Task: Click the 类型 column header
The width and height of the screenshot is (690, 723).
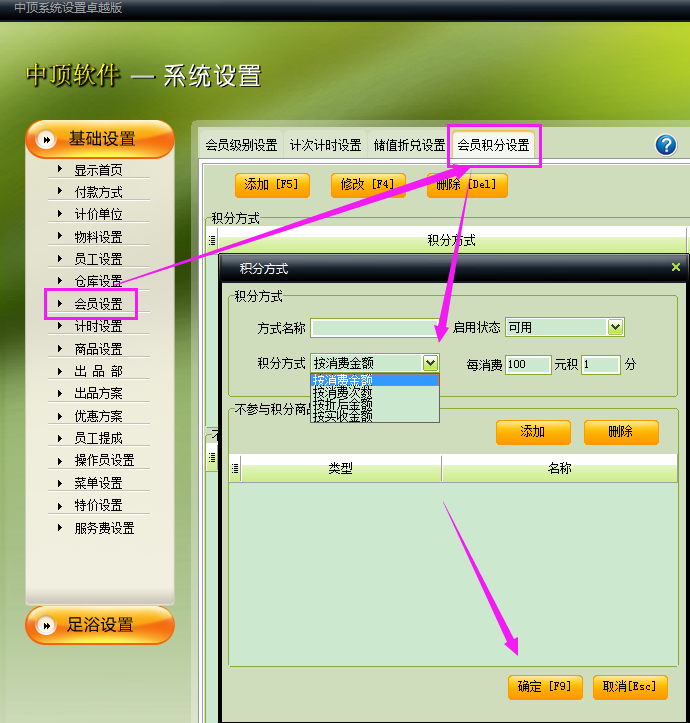Action: (341, 468)
